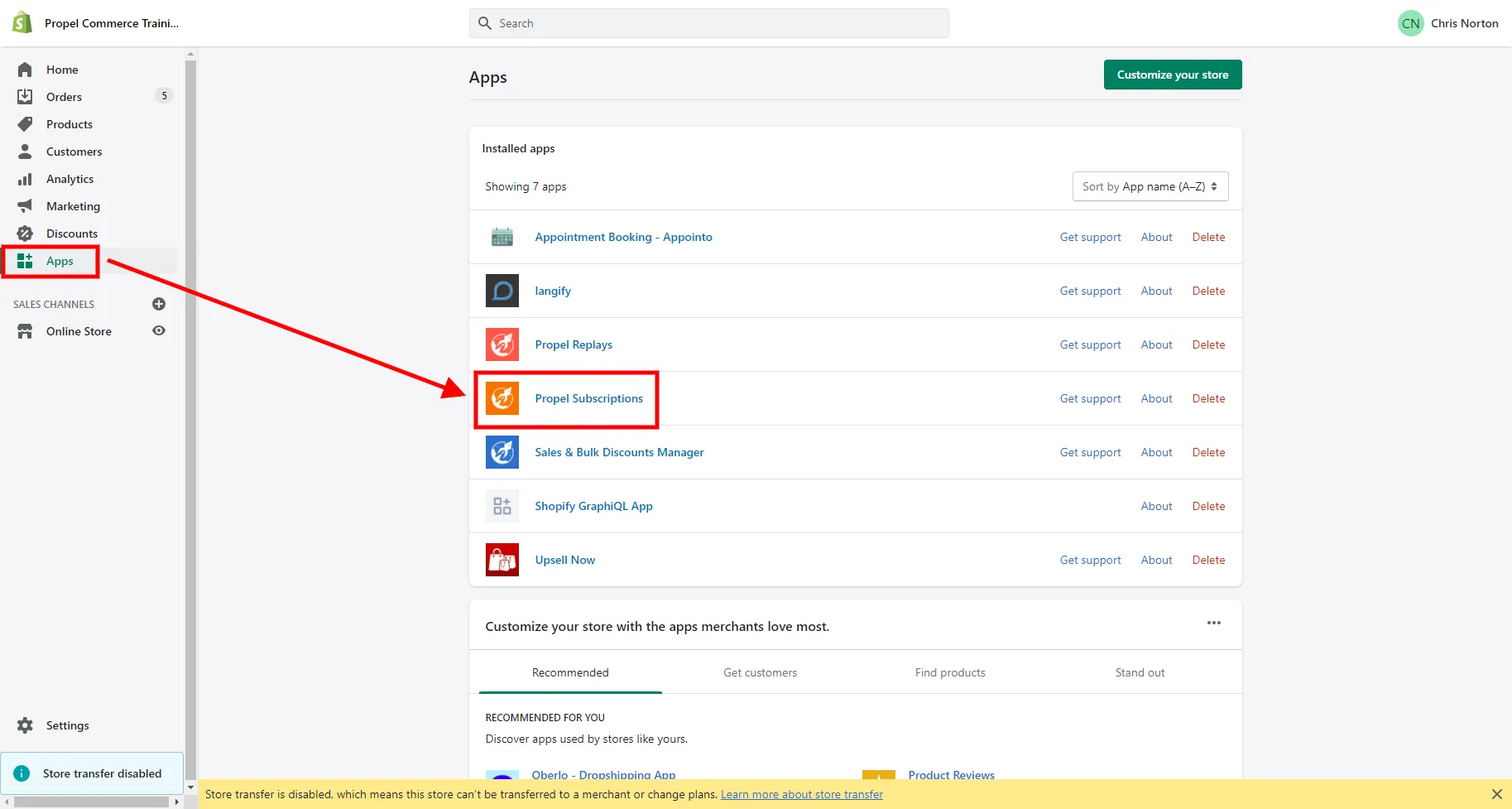Open the Upsell Now app link
The image size is (1512, 809).
tap(564, 560)
